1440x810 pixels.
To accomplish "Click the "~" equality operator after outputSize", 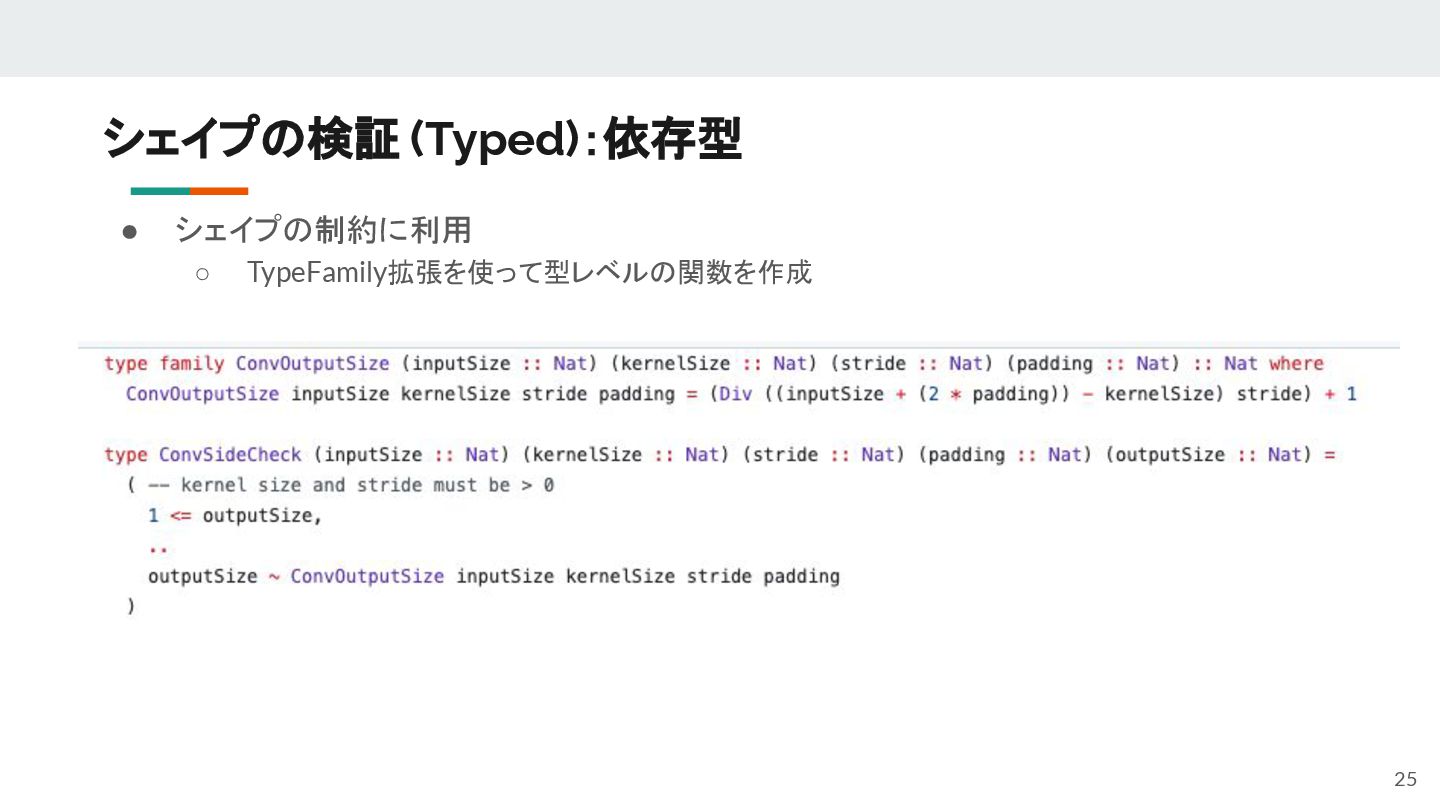I will pos(274,577).
